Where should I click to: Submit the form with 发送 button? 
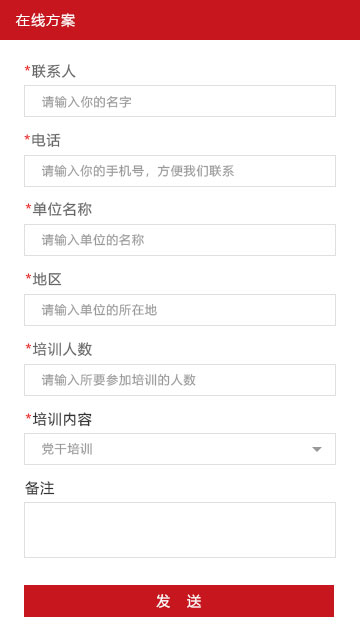coord(179,601)
